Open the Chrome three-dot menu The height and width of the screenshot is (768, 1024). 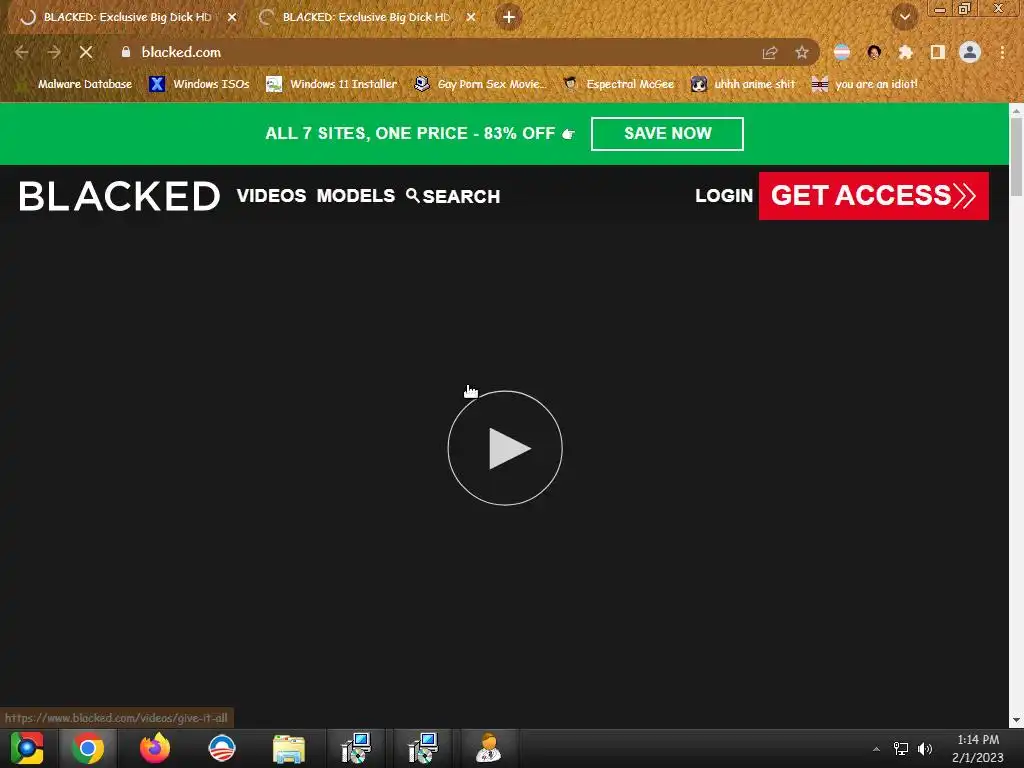pos(1002,52)
